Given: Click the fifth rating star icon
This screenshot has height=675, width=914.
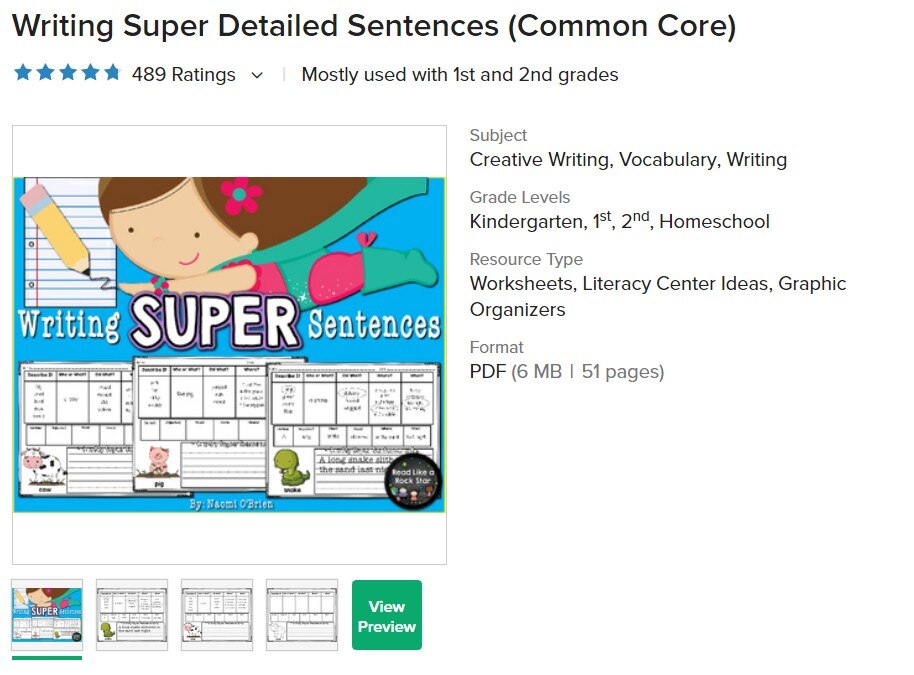Looking at the screenshot, I should pyautogui.click(x=114, y=72).
